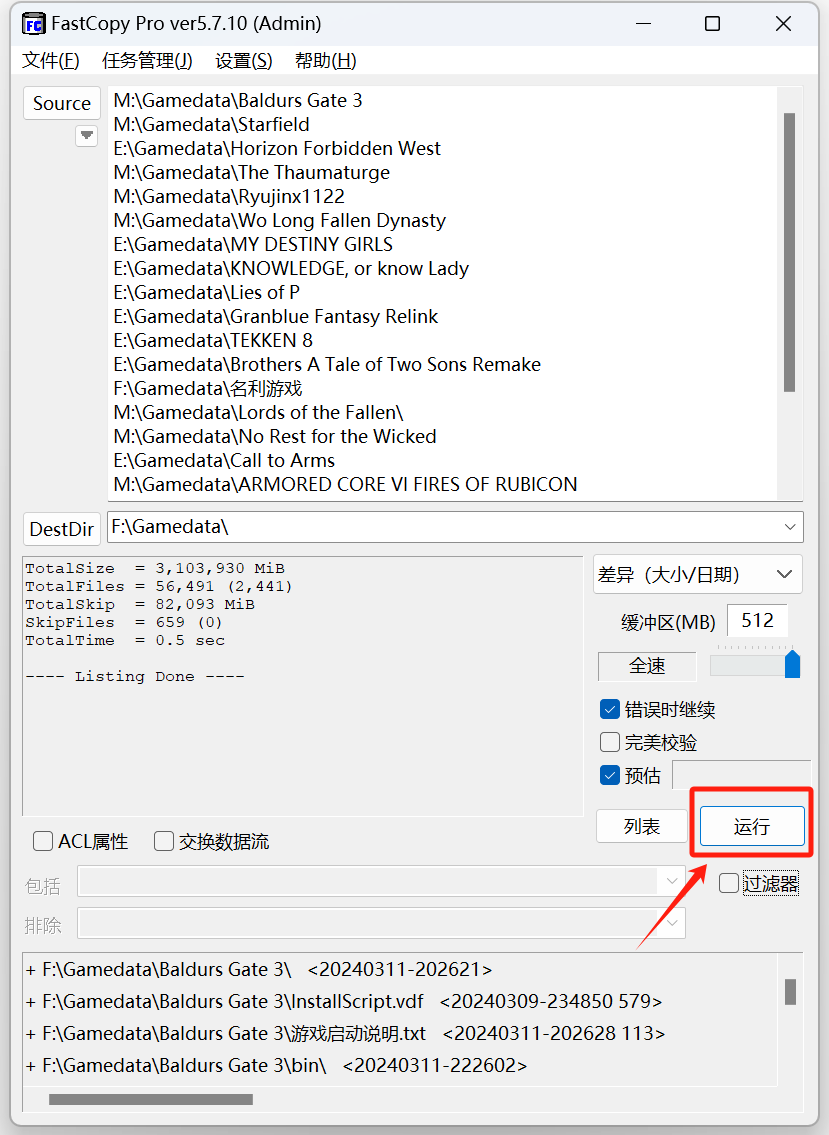This screenshot has width=829, height=1135.
Task: Click source line TEKKEN 8
Action: [213, 340]
